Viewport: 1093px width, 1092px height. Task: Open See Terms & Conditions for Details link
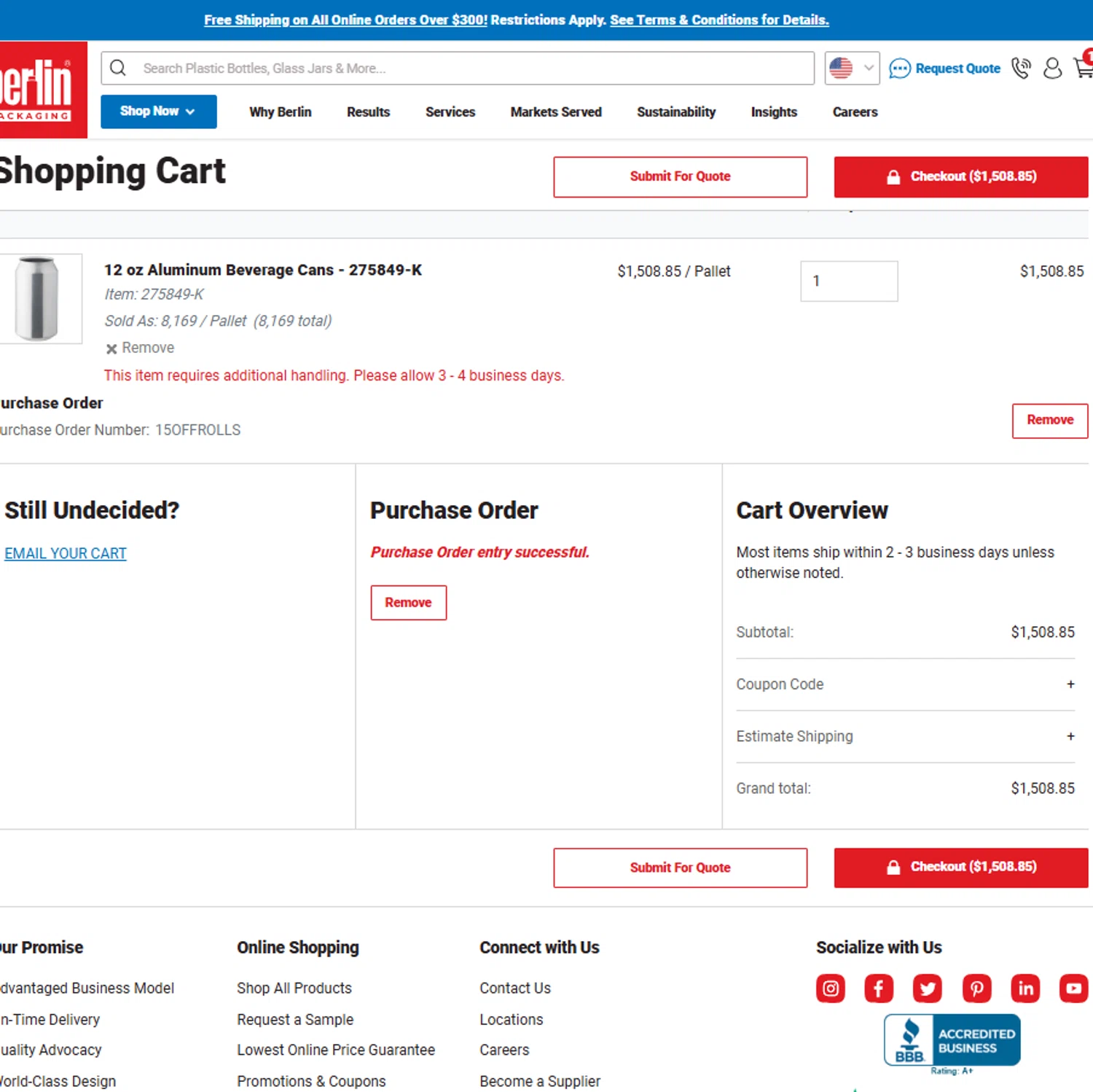[719, 20]
